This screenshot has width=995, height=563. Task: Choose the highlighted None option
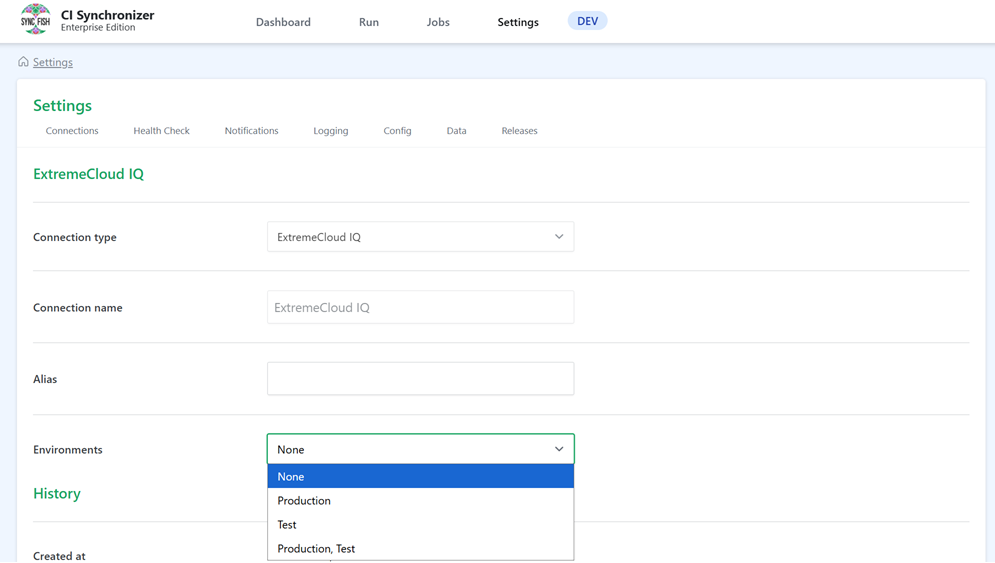pyautogui.click(x=421, y=477)
